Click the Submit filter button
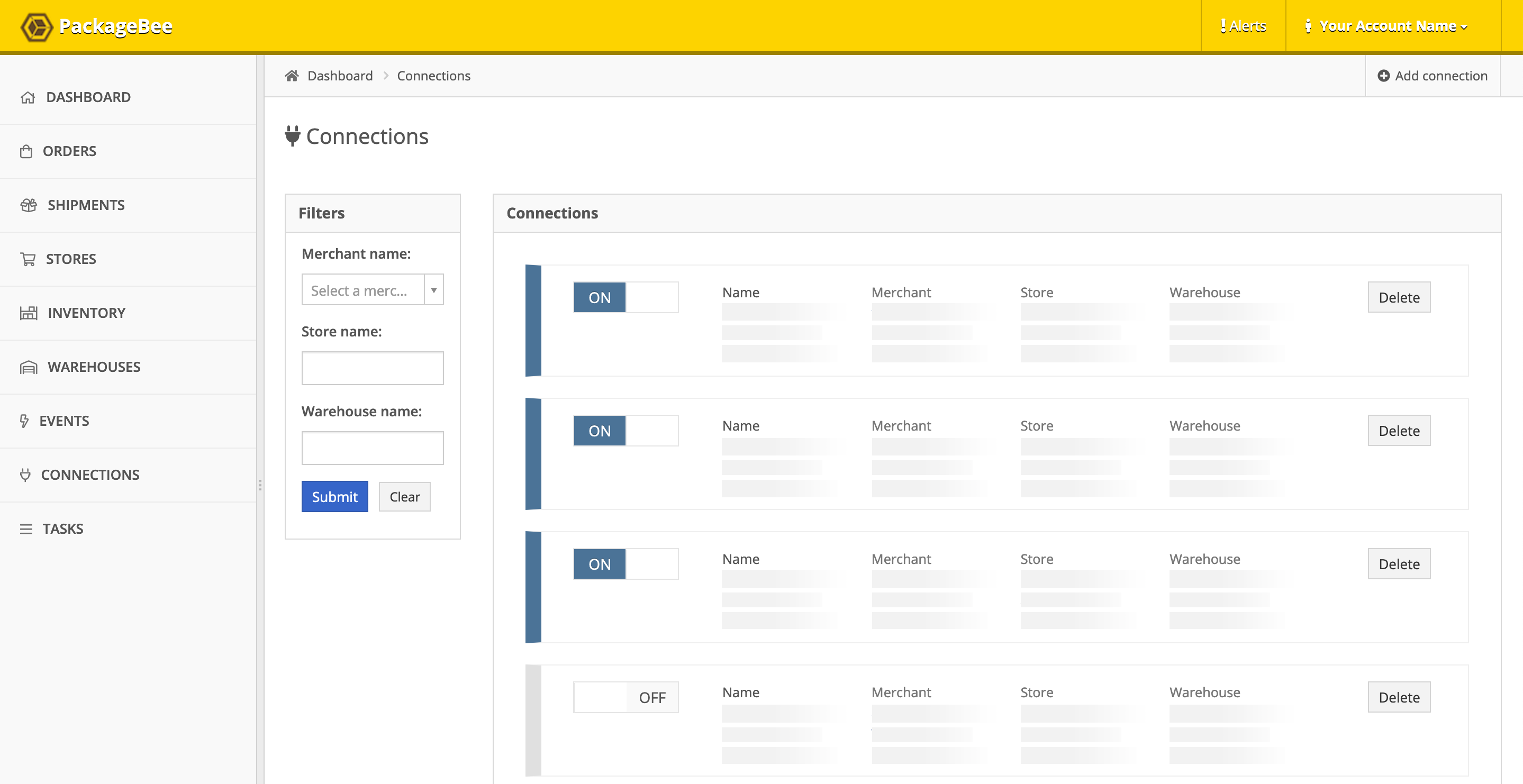 [334, 497]
